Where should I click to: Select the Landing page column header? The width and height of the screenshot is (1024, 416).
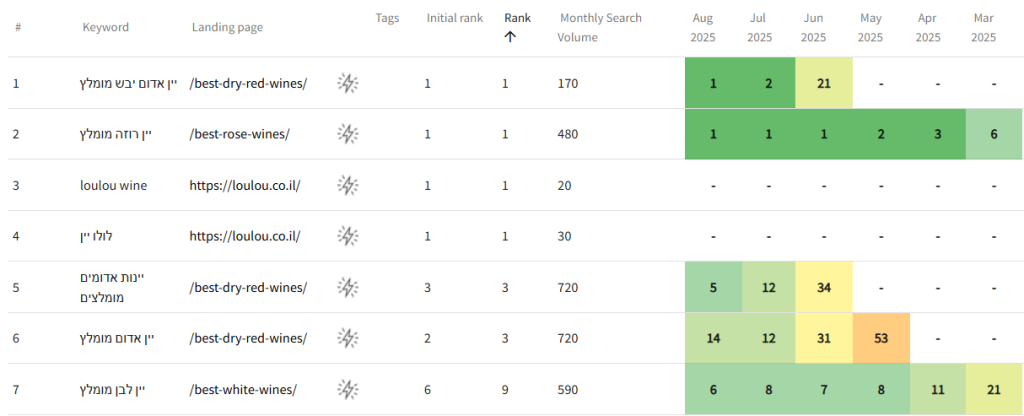pyautogui.click(x=227, y=27)
